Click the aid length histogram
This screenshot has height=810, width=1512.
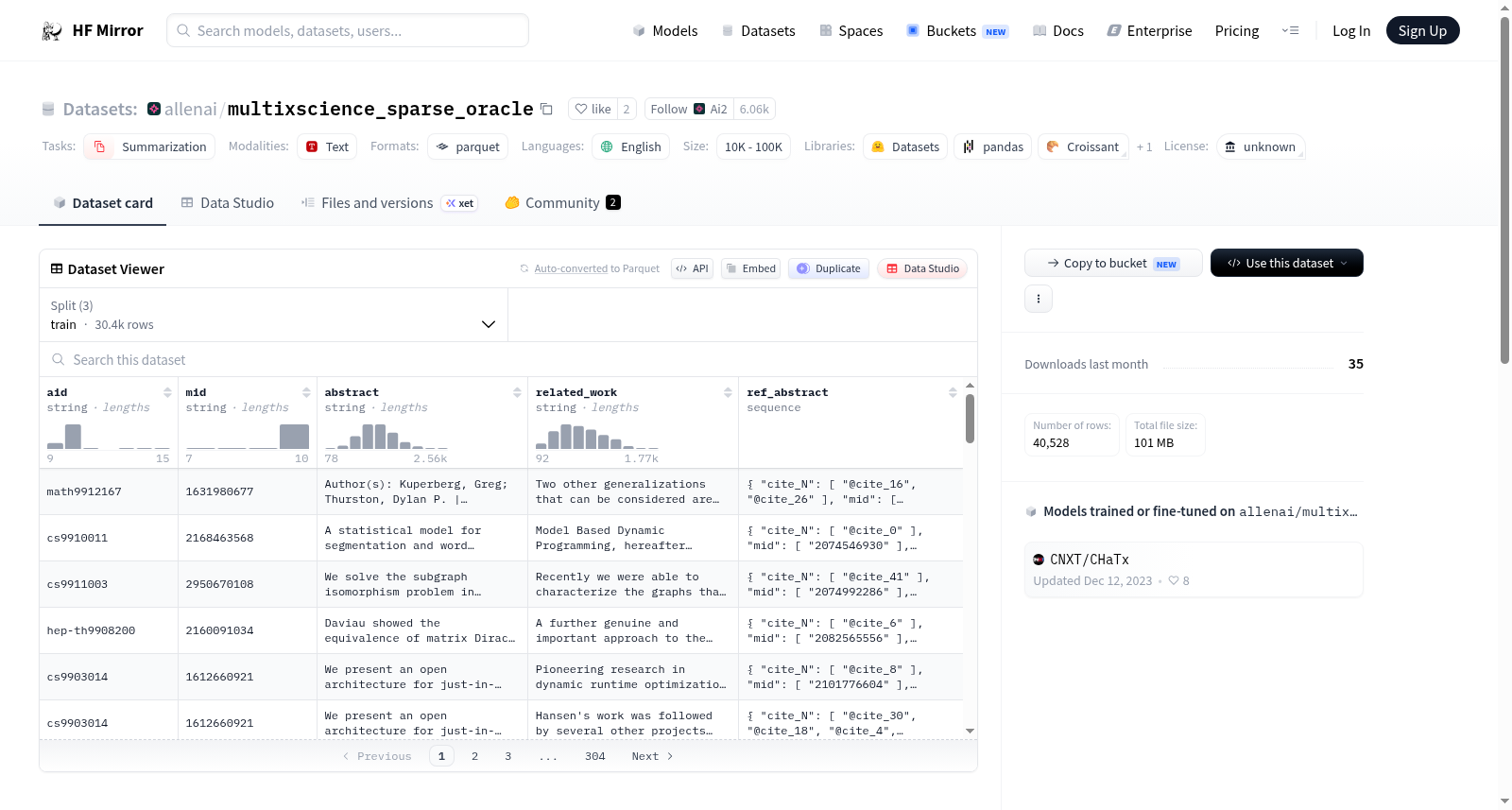(108, 436)
